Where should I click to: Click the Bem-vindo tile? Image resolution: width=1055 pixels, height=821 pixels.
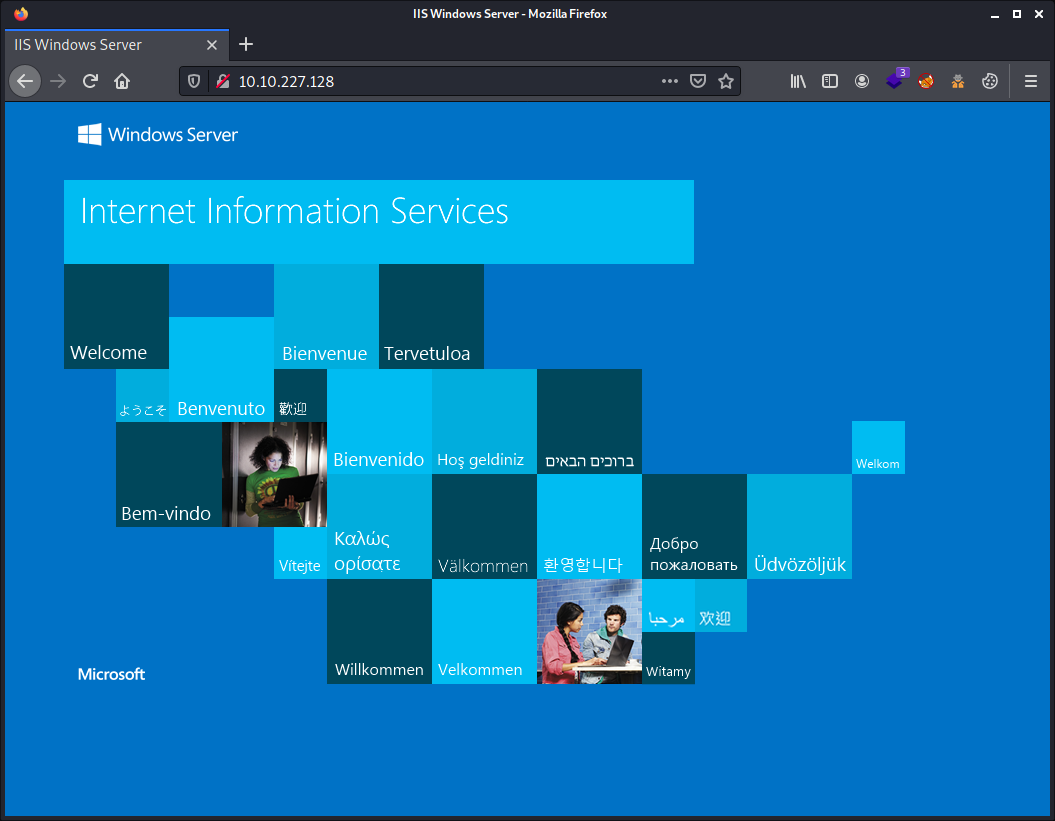click(169, 474)
